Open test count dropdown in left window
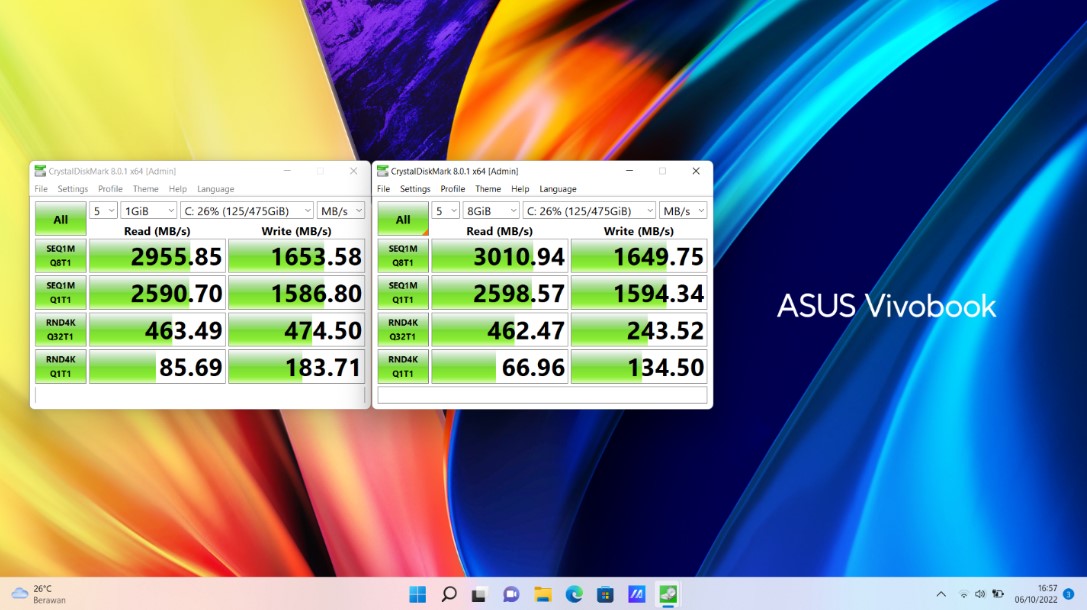This screenshot has width=1087, height=610. (103, 211)
